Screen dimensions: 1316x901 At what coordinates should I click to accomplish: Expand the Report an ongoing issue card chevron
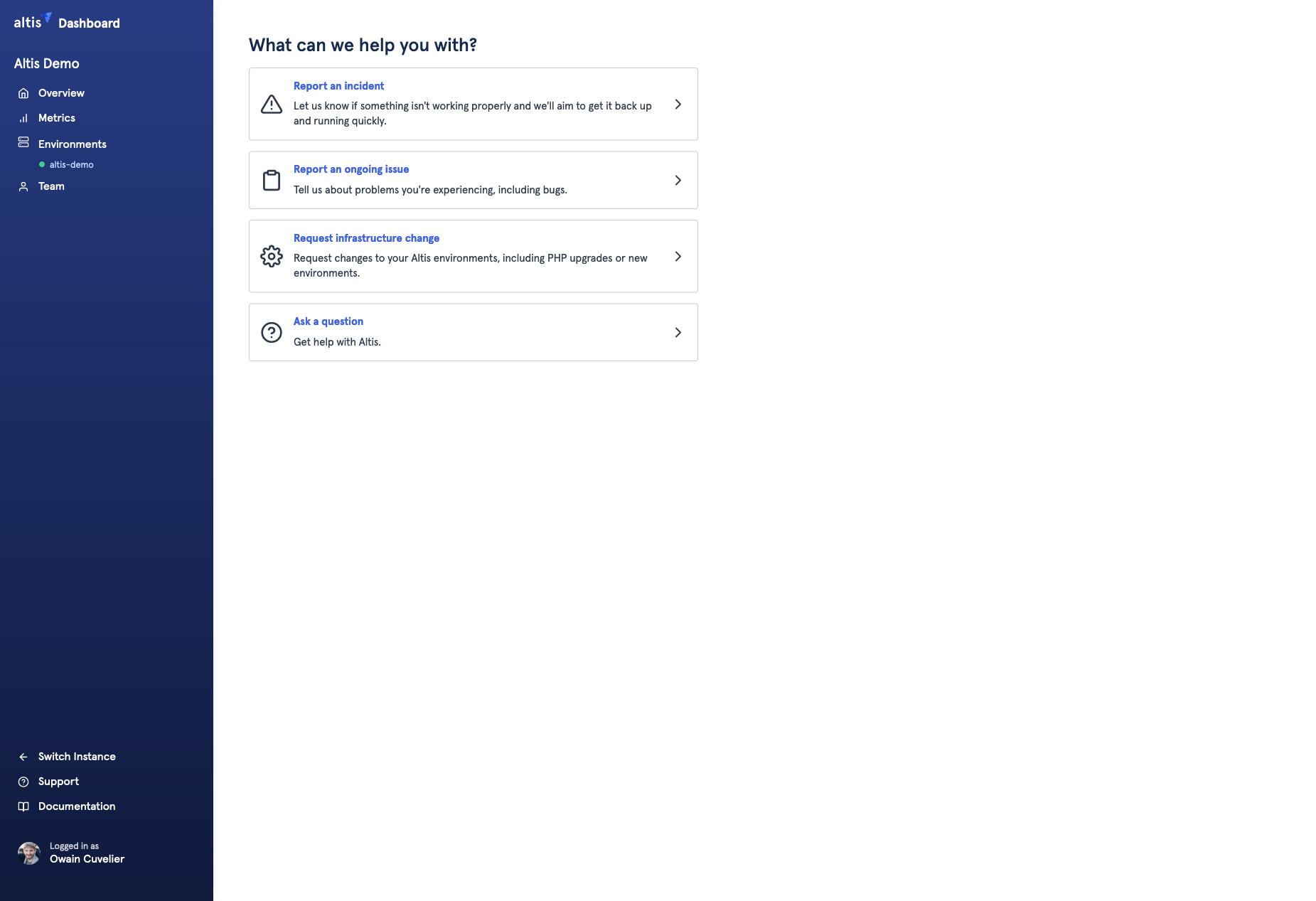(678, 180)
